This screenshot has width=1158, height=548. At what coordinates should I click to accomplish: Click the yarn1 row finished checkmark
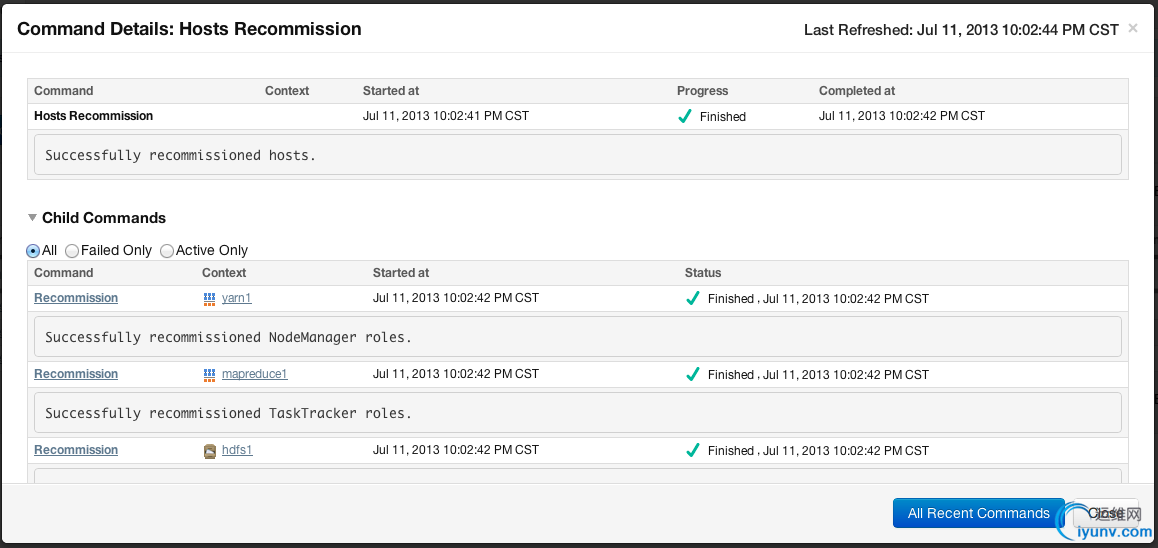693,298
